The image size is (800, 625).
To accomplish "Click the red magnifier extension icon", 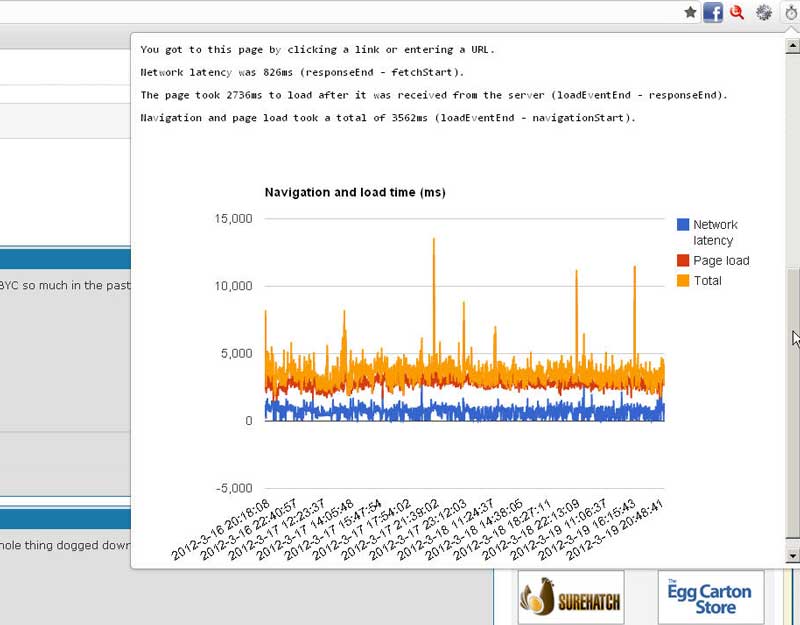I will pos(738,13).
